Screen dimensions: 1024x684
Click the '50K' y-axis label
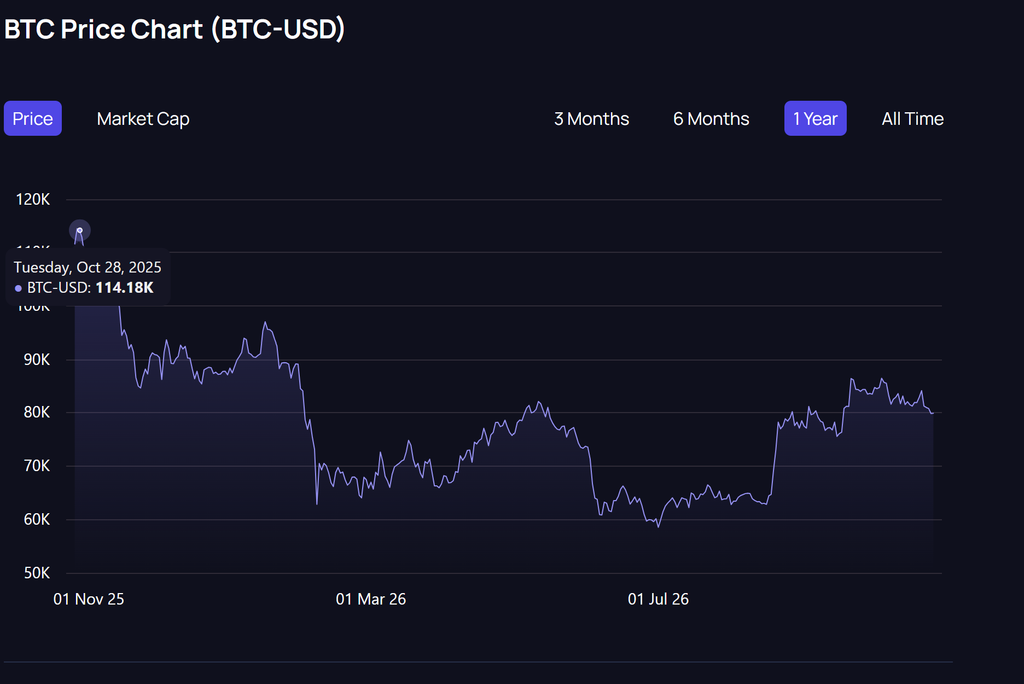pos(37,573)
